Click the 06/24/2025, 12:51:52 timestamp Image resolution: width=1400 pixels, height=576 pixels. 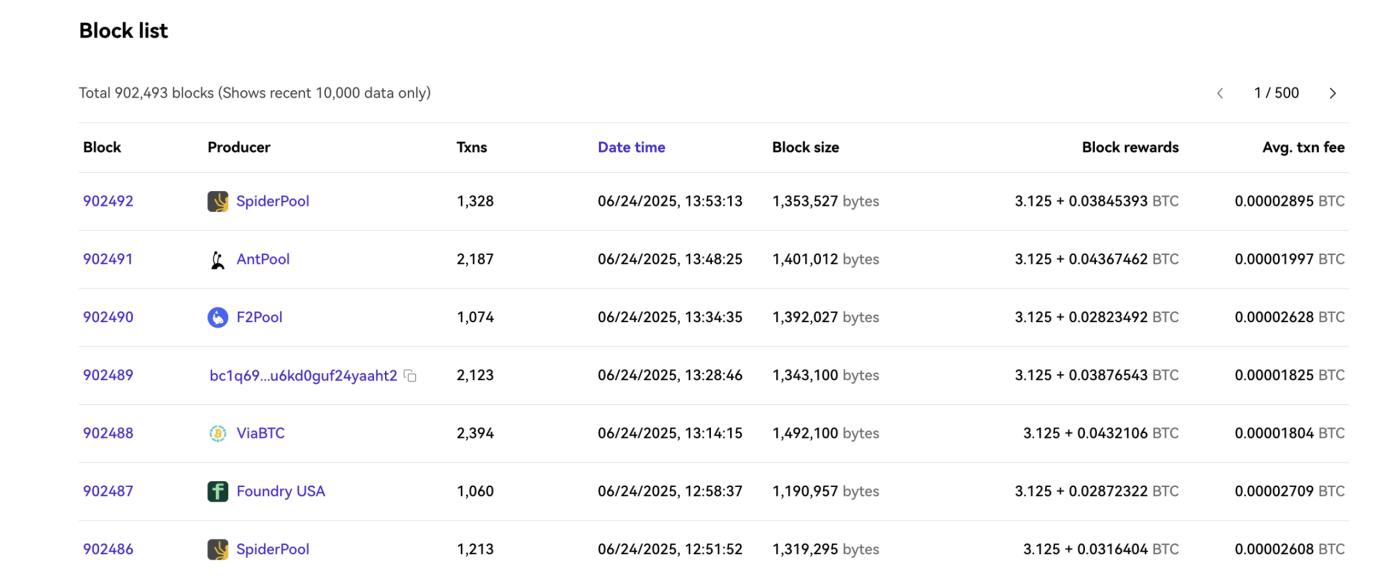670,549
